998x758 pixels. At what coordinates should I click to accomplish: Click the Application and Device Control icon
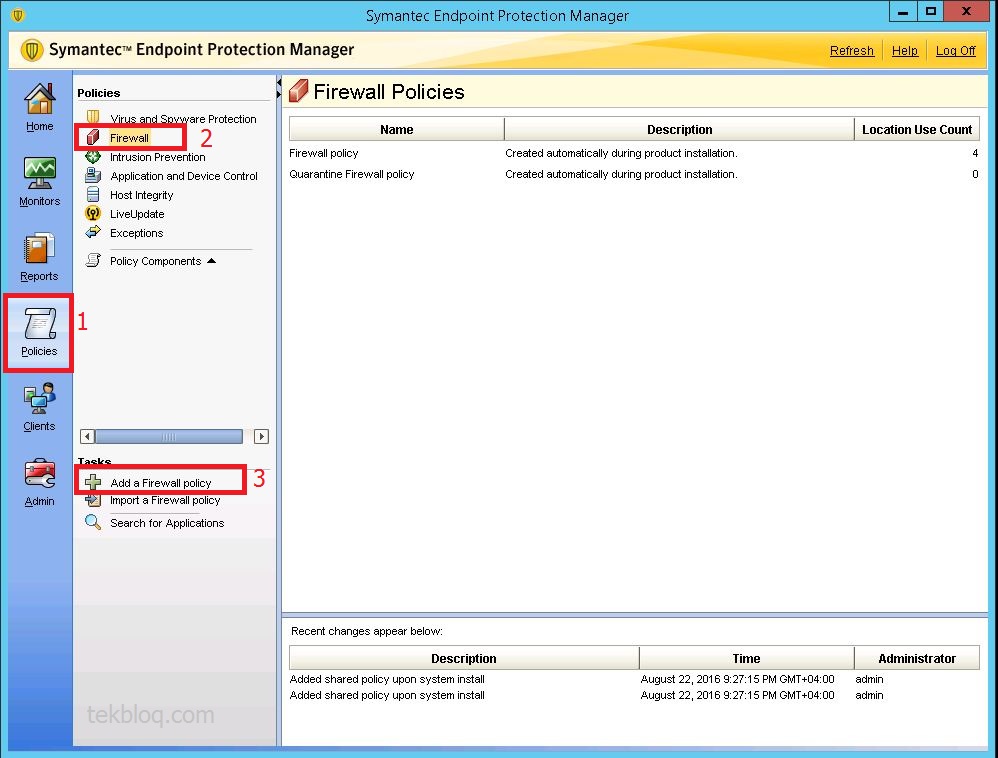point(93,175)
